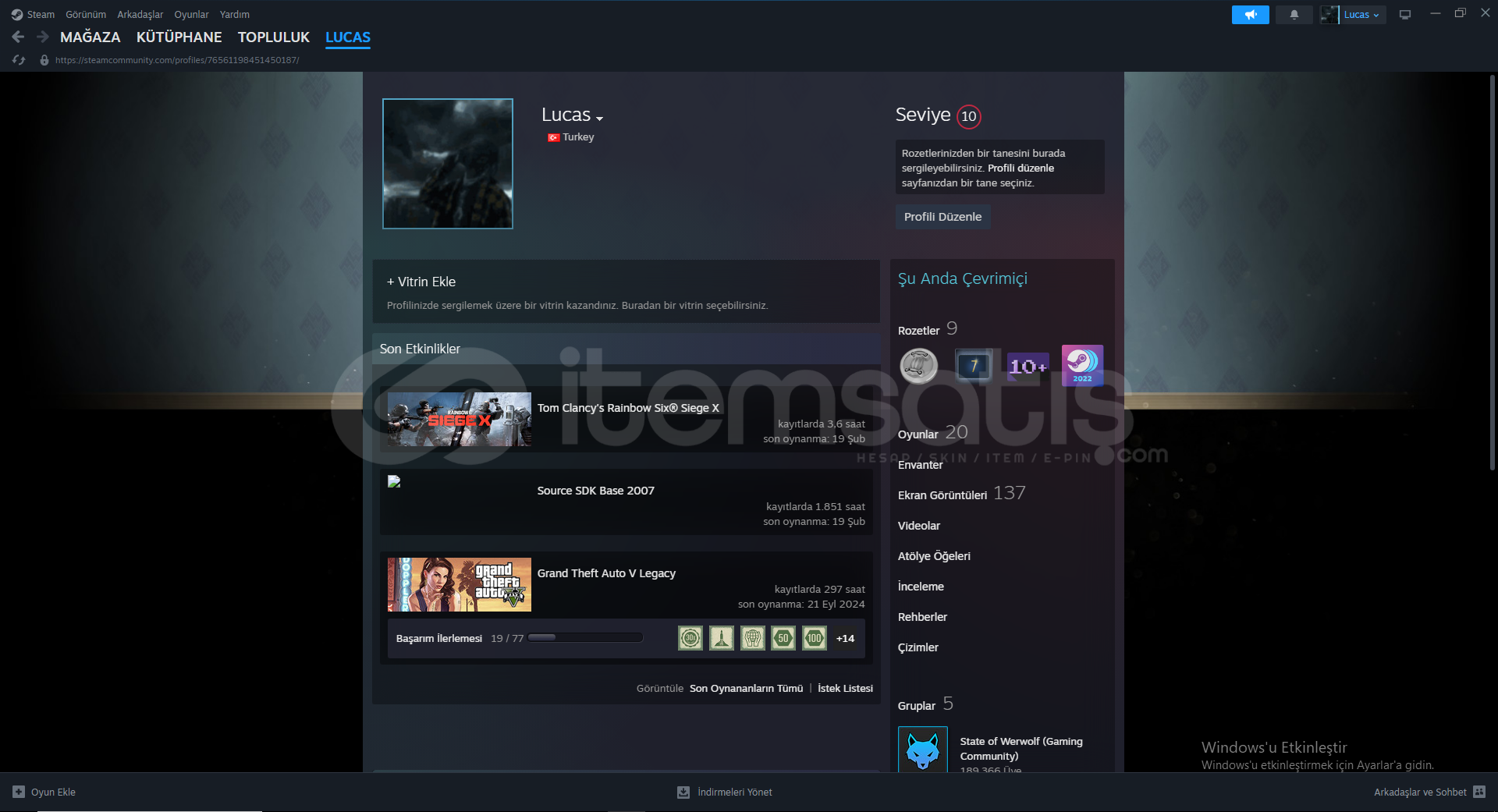This screenshot has height=812, width=1498.
Task: Open the Steam 2022 replay badge
Action: 1083,365
